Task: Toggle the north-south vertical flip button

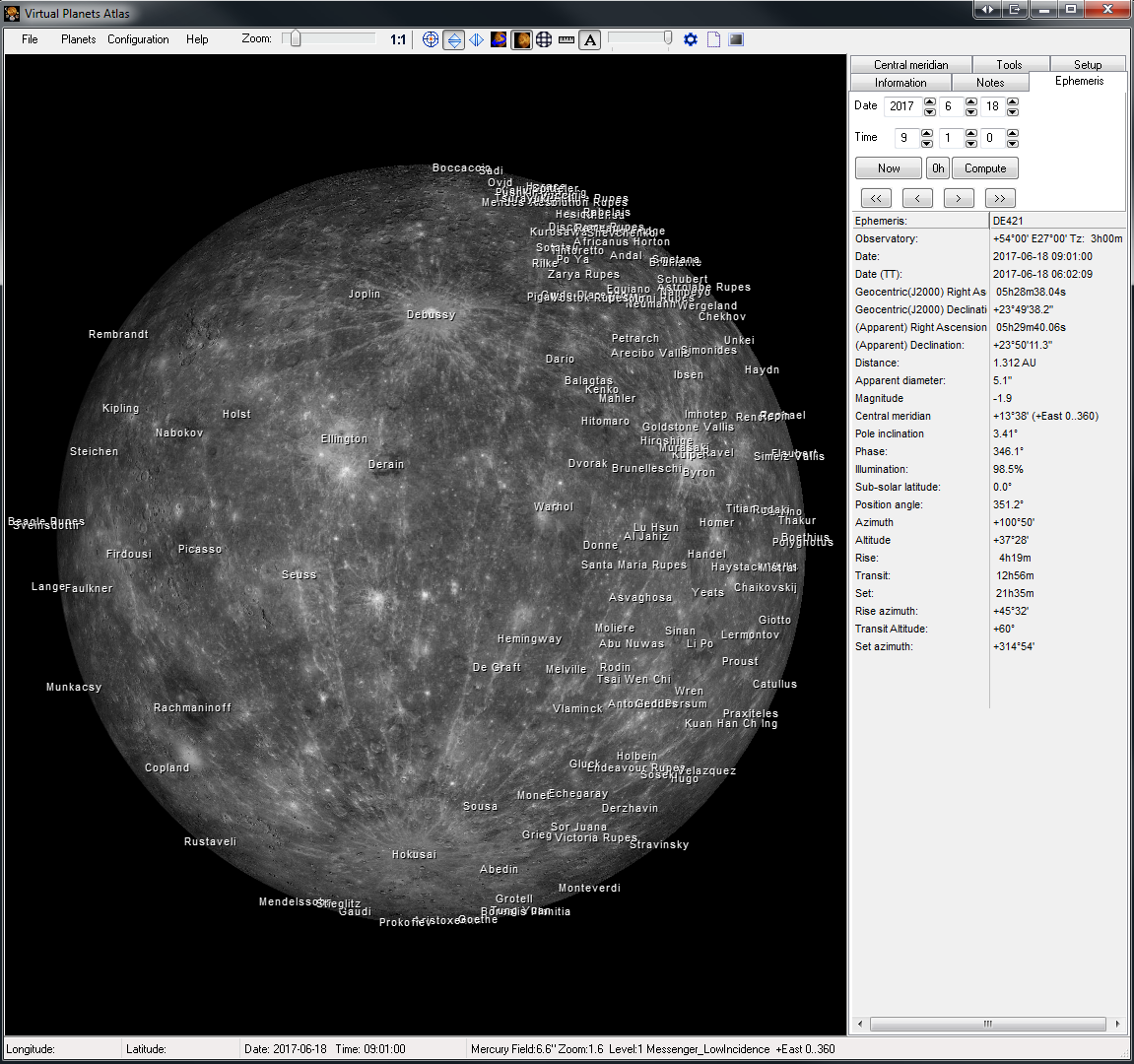Action: [x=453, y=39]
